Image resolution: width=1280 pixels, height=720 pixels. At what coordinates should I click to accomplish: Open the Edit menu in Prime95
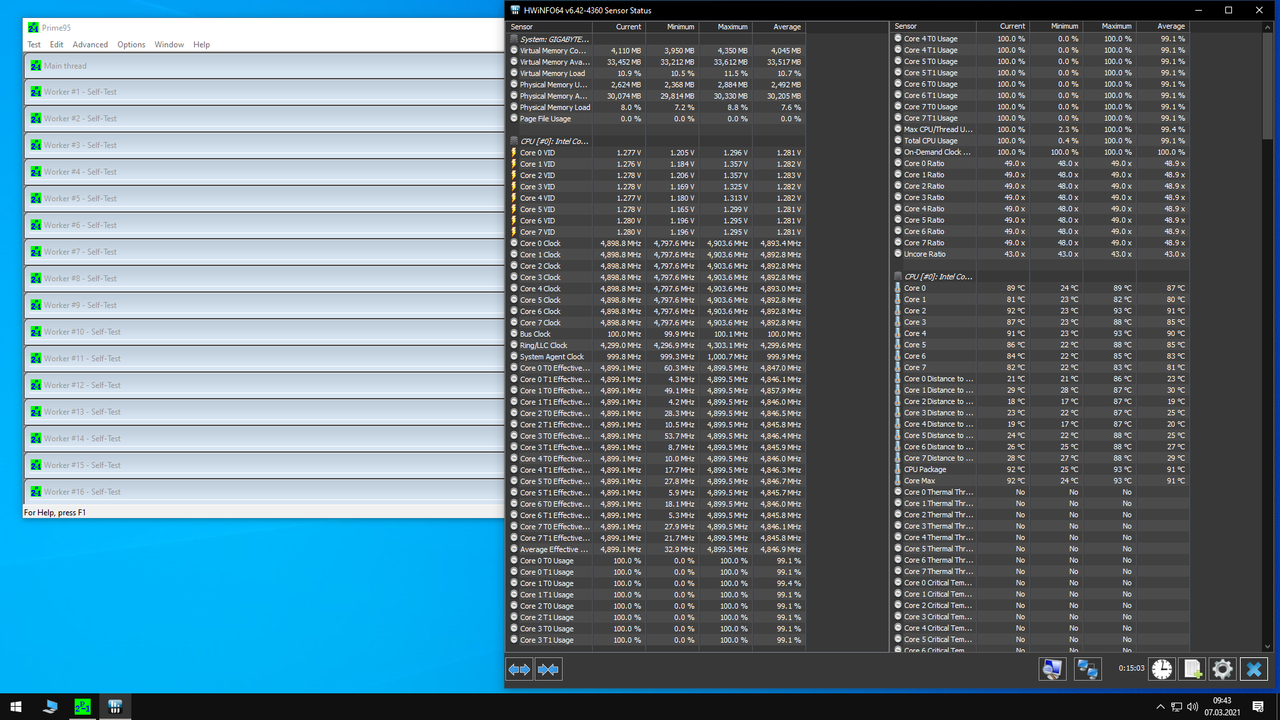tap(57, 45)
